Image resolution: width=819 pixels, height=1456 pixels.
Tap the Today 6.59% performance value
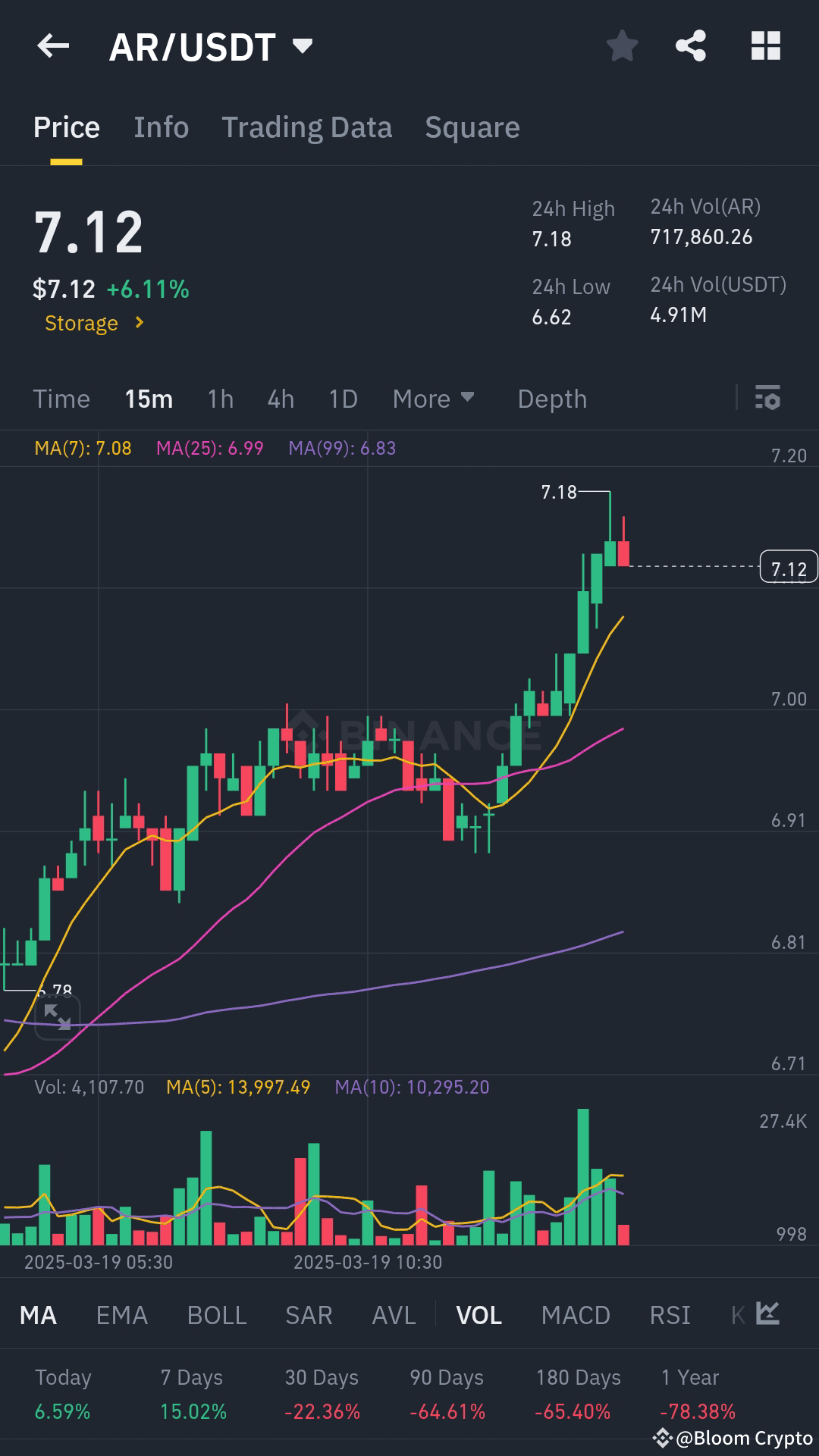62,1411
